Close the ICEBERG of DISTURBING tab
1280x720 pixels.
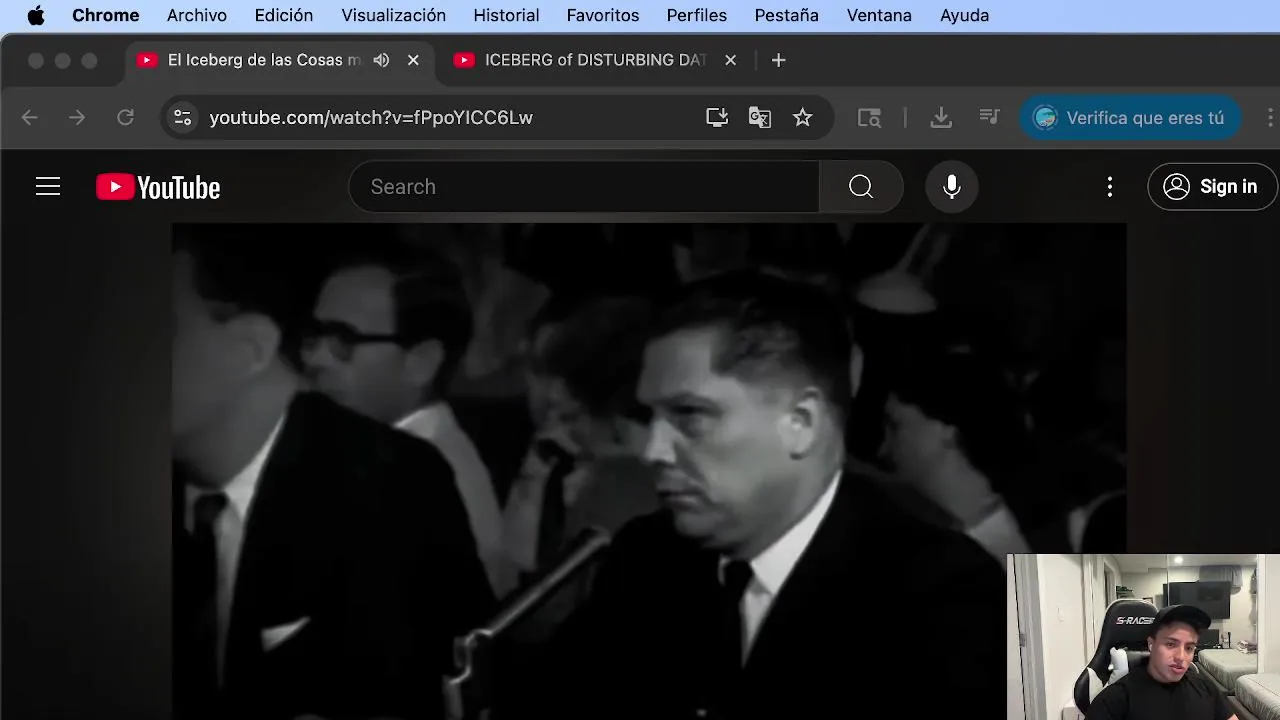coord(730,60)
